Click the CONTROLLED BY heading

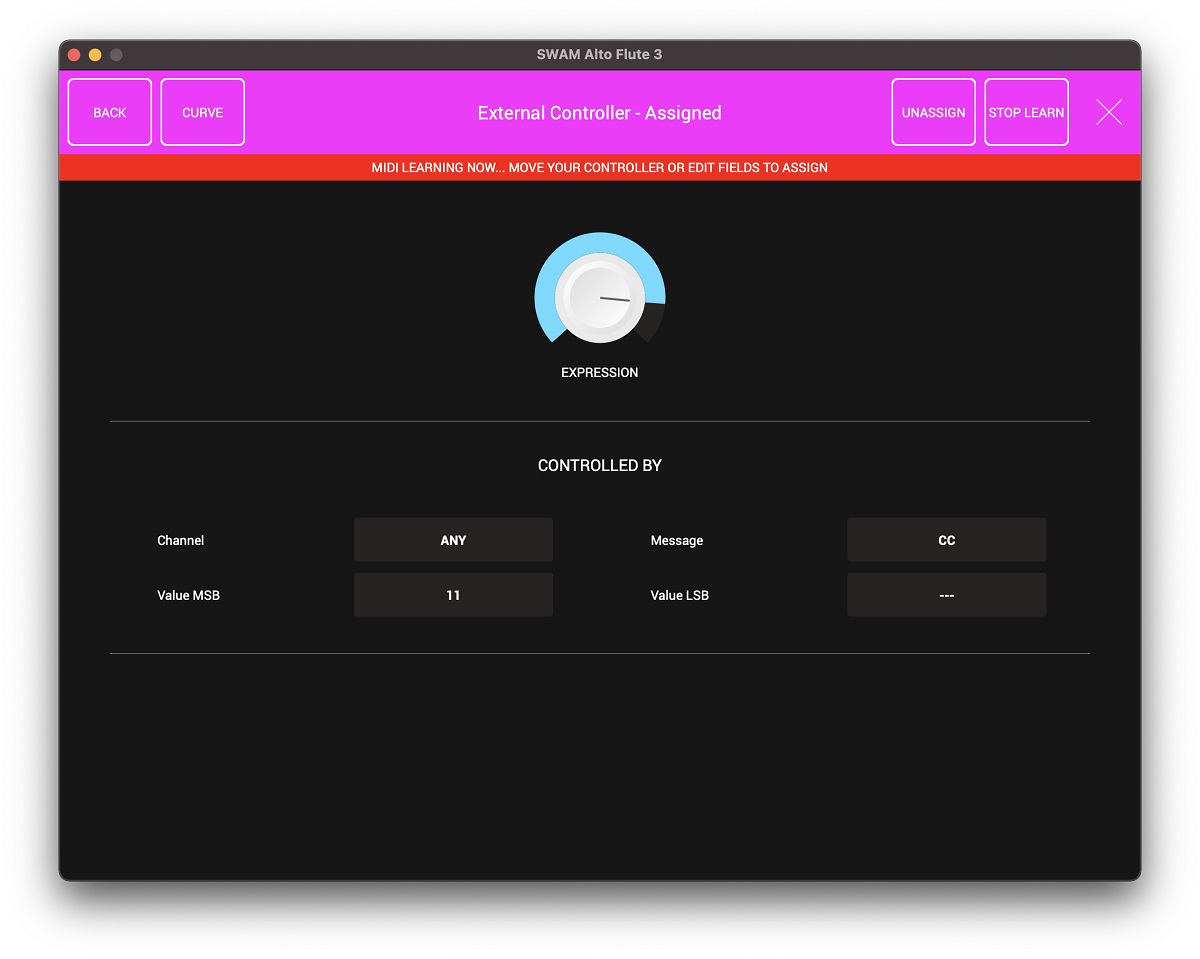[x=600, y=466]
